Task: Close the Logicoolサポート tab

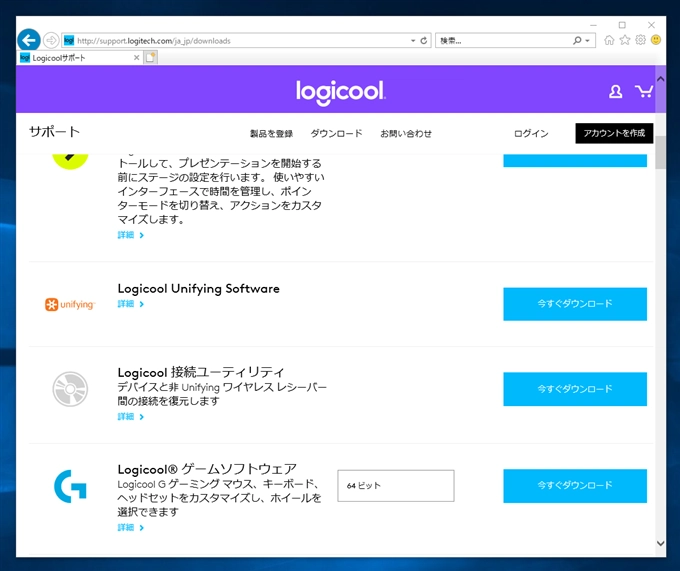Action: click(136, 58)
